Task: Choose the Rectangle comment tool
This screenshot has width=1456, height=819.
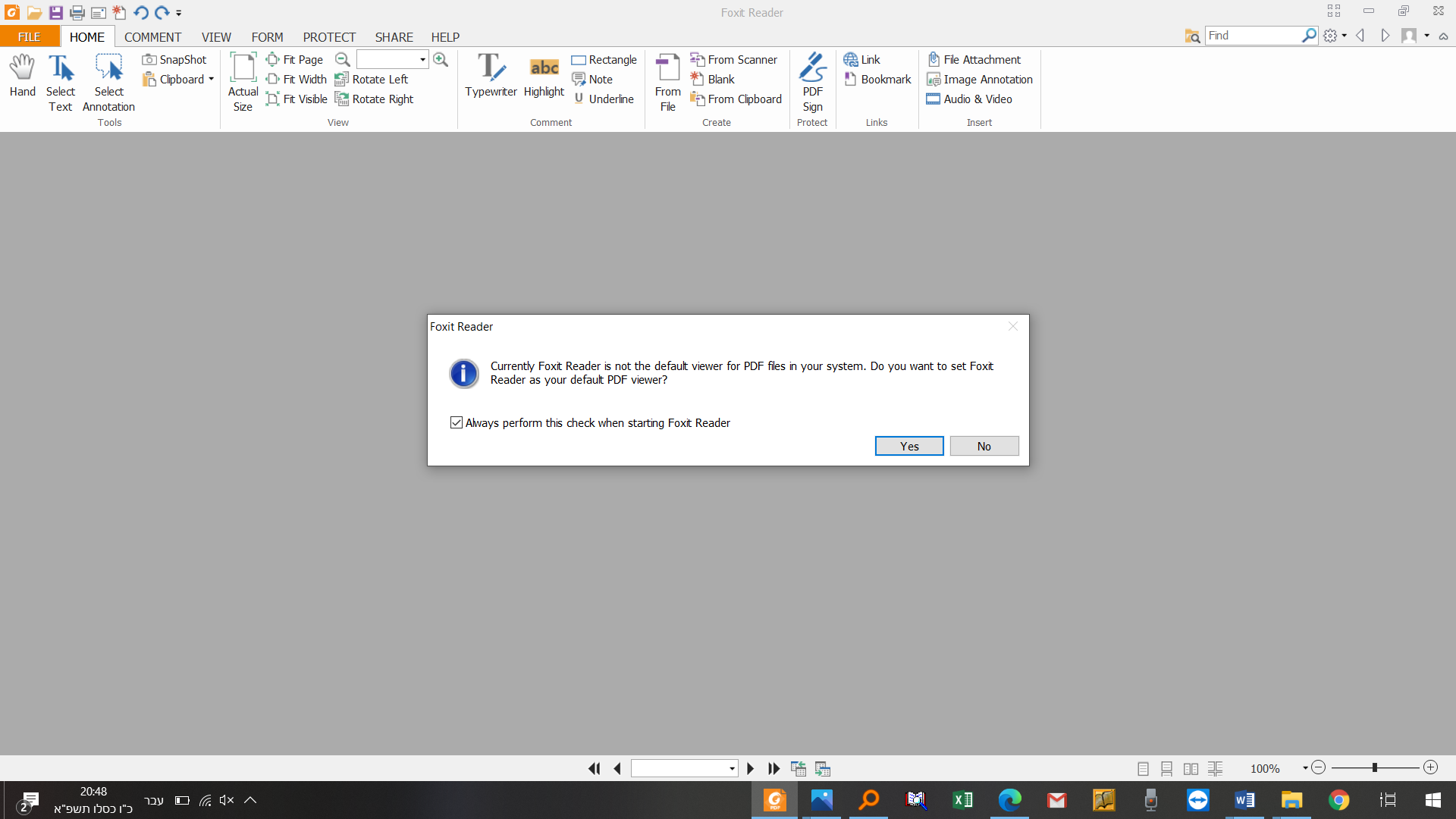Action: [604, 59]
